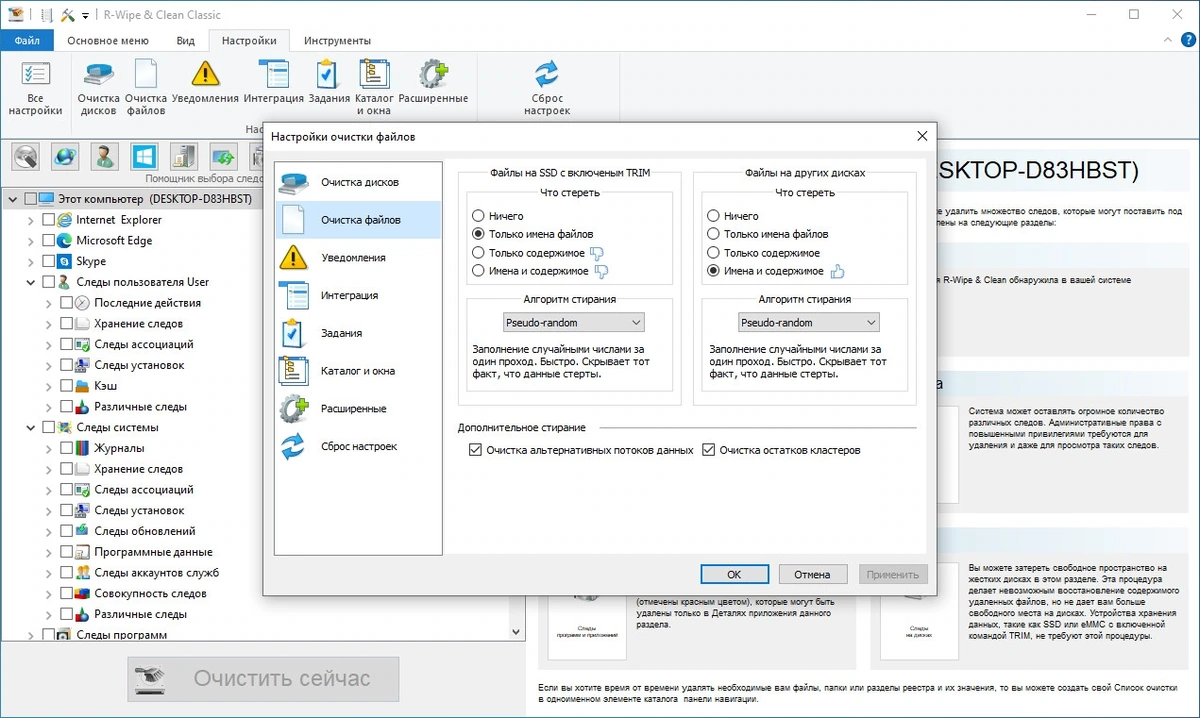Click the tree panel vertical scrollbar
Image resolution: width=1200 pixels, height=718 pixels.
pos(517,414)
